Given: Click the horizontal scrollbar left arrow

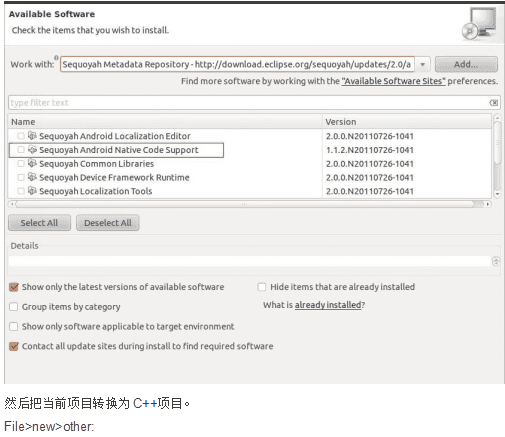Looking at the screenshot, I should 12,204.
